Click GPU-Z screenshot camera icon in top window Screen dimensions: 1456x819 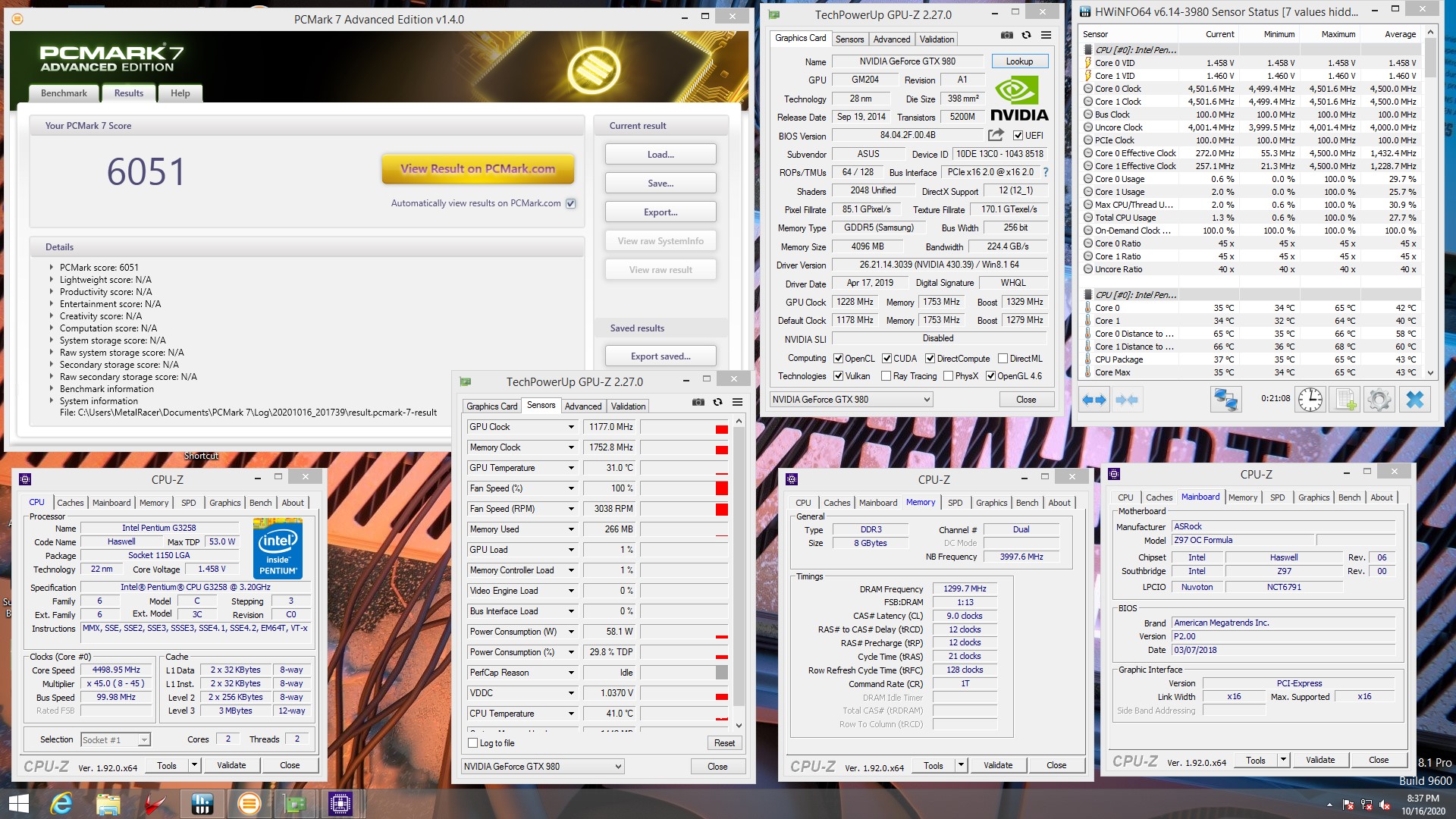click(1006, 35)
